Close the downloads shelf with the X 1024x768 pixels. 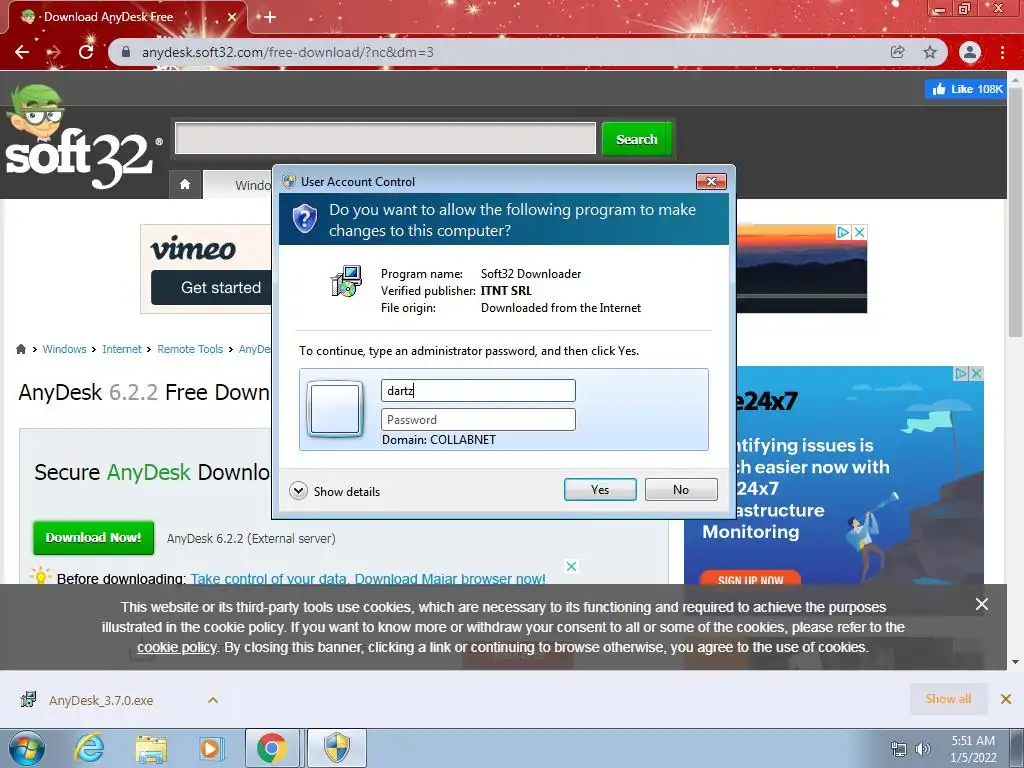click(1006, 699)
